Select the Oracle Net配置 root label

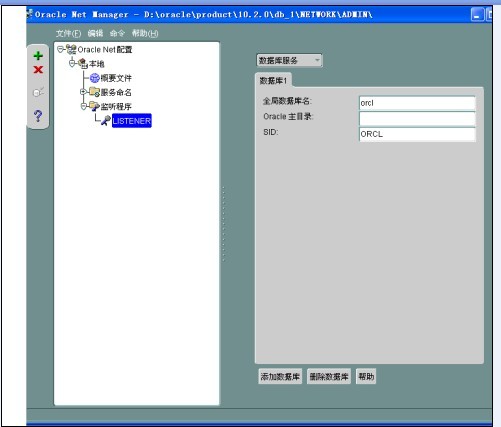click(x=105, y=50)
